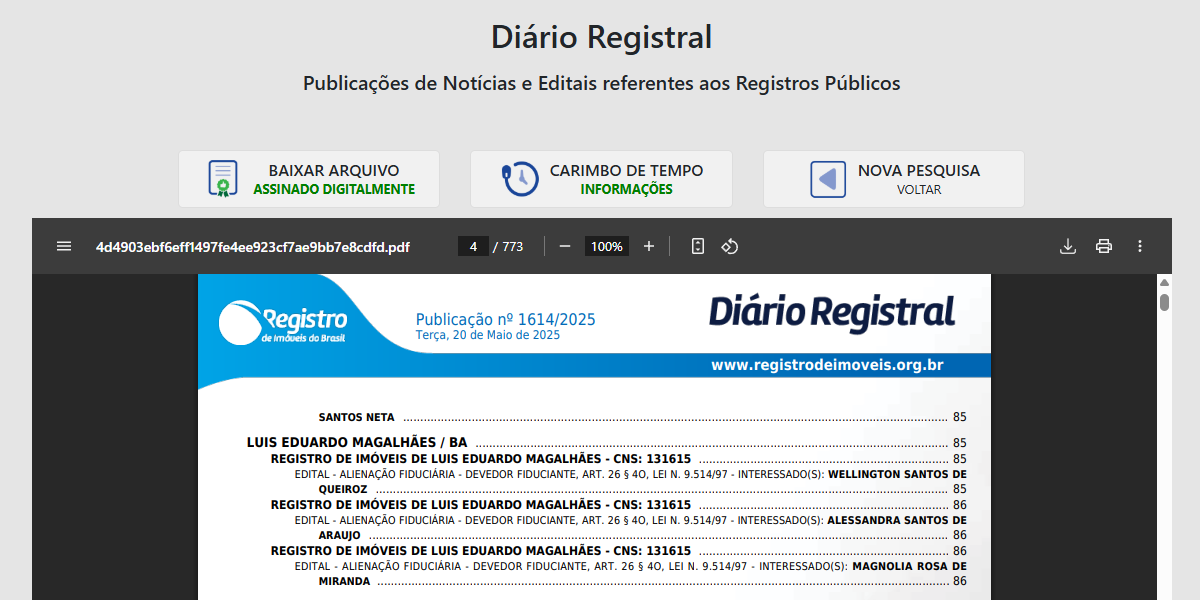Zoom in with the plus icon
1200x600 pixels.
(649, 246)
